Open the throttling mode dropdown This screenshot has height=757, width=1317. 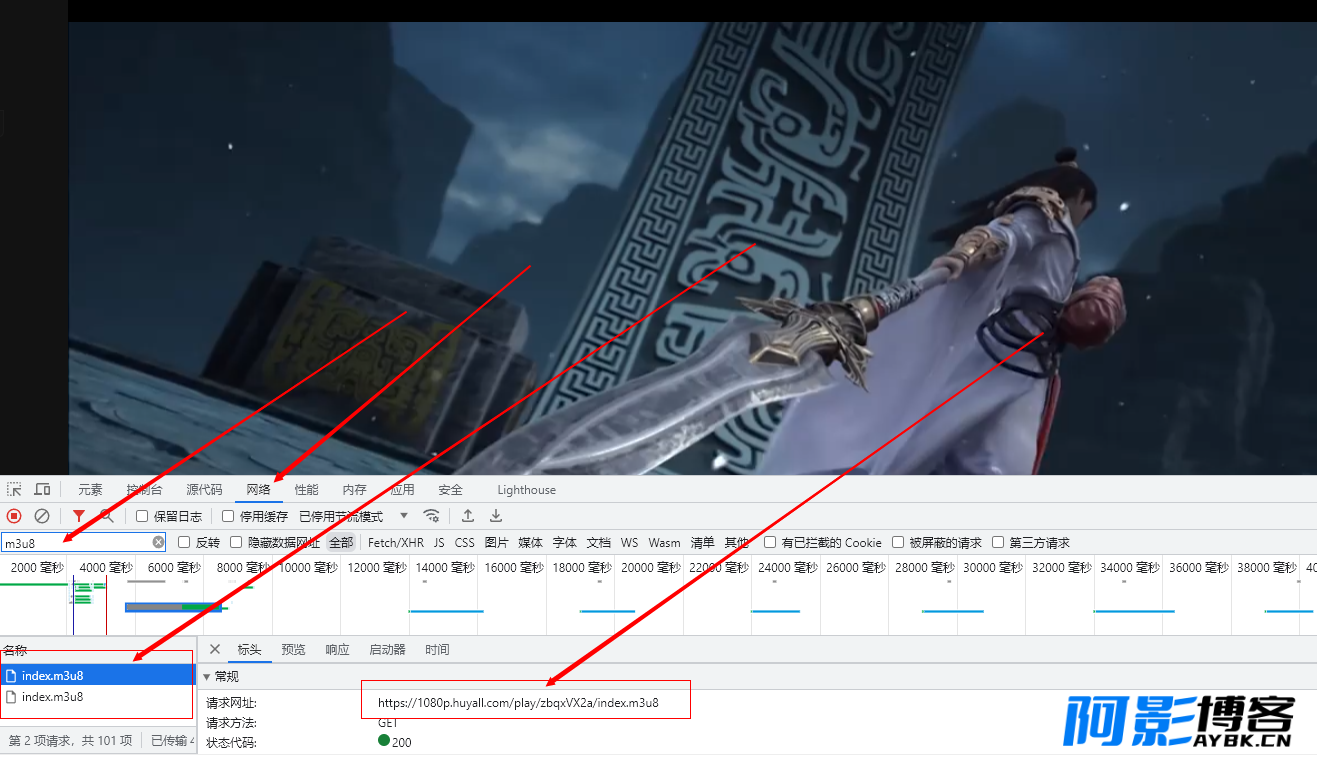point(355,516)
